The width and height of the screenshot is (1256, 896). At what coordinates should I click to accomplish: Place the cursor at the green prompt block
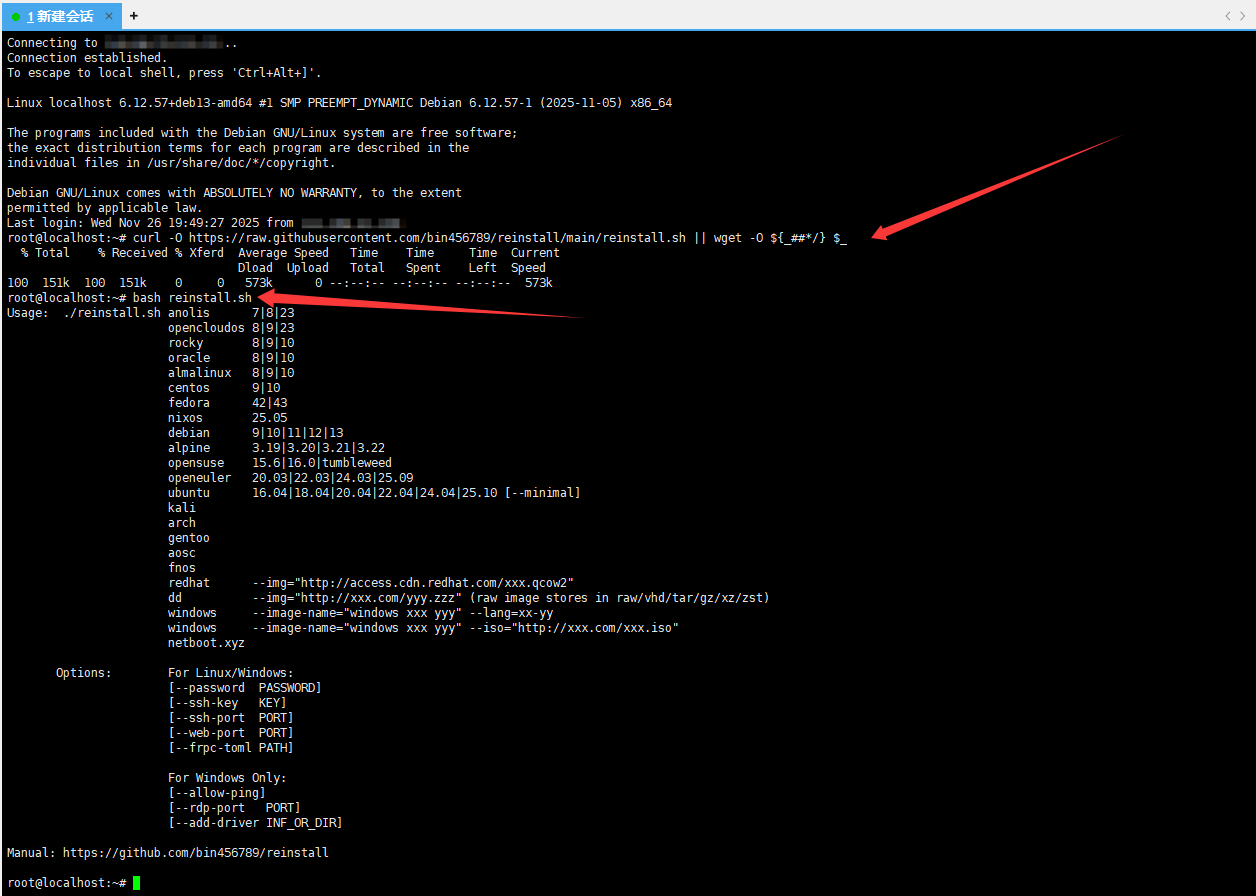pyautogui.click(x=137, y=883)
